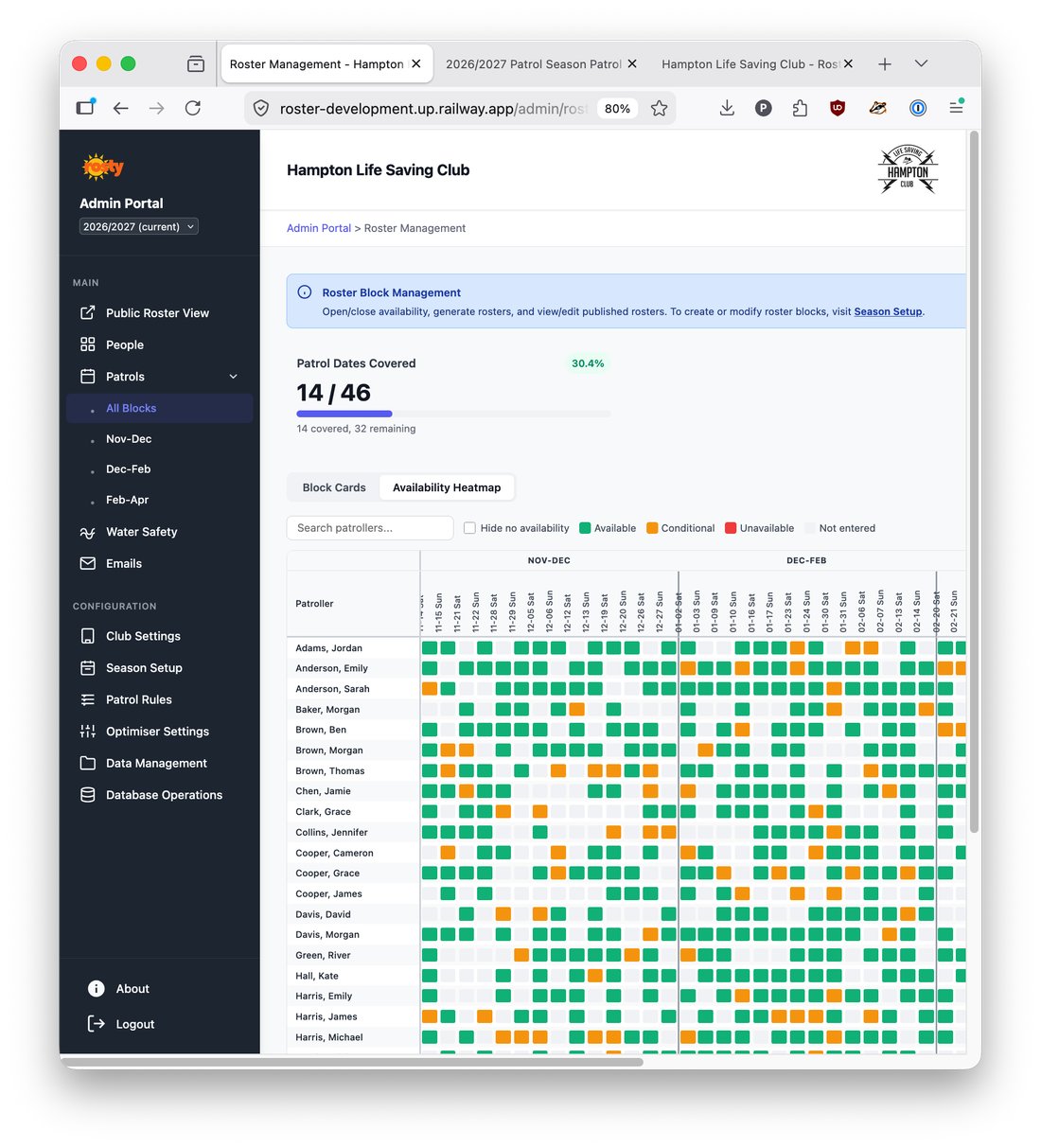Toggle the Hide no availability checkbox
1041x1148 pixels.
[x=469, y=528]
